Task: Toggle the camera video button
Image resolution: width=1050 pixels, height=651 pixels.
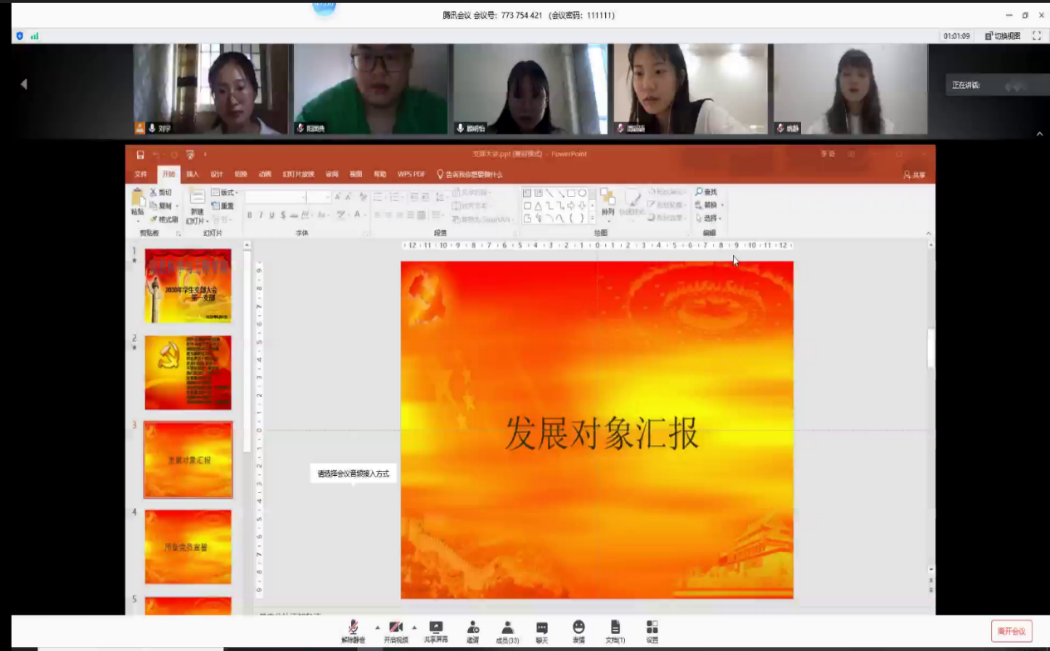Action: [x=396, y=630]
